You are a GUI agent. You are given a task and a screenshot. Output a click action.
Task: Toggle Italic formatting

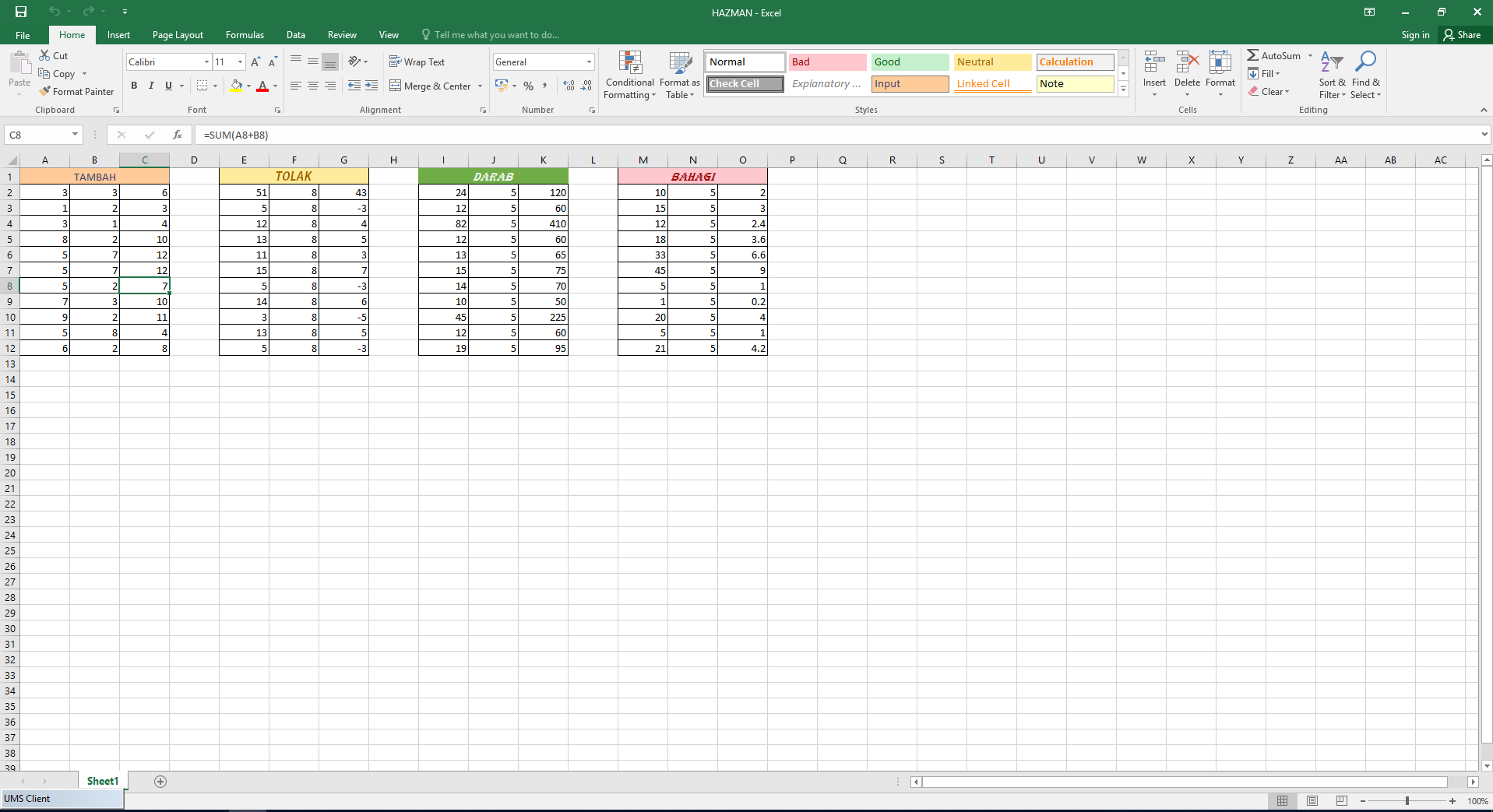pos(151,86)
